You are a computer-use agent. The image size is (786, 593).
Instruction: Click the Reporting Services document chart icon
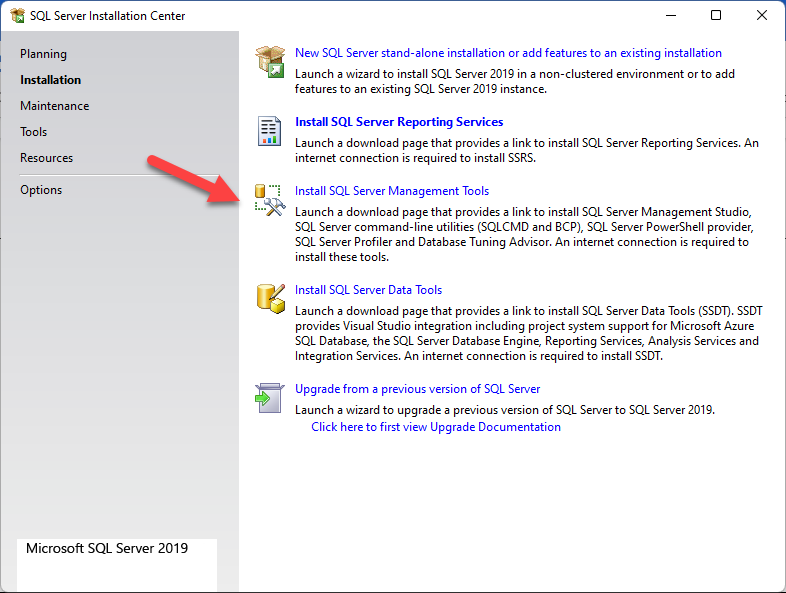click(269, 131)
